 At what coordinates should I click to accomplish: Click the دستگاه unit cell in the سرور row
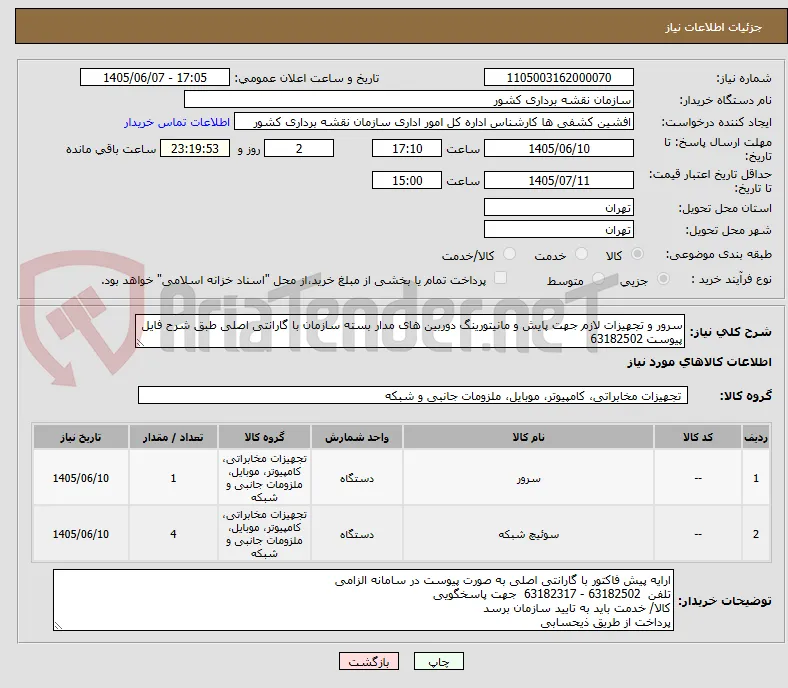(357, 478)
